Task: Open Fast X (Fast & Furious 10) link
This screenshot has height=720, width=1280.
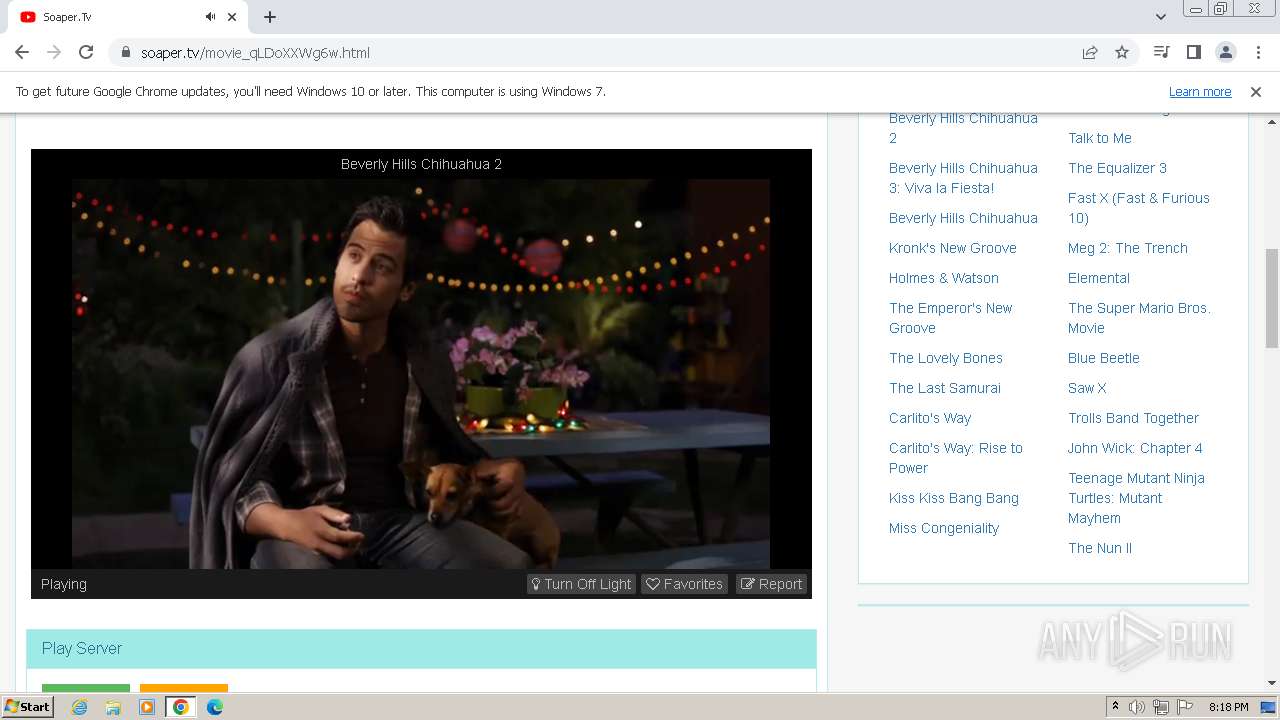Action: [x=1138, y=208]
